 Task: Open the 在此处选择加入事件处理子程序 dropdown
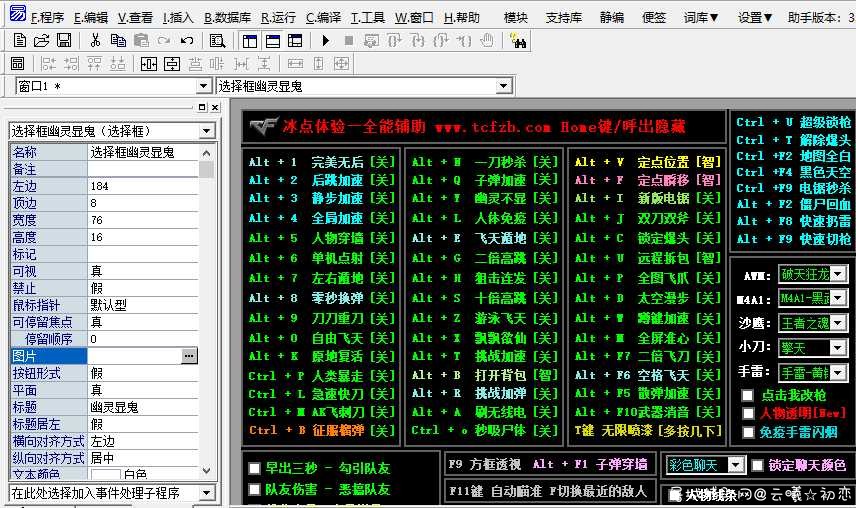pos(206,493)
